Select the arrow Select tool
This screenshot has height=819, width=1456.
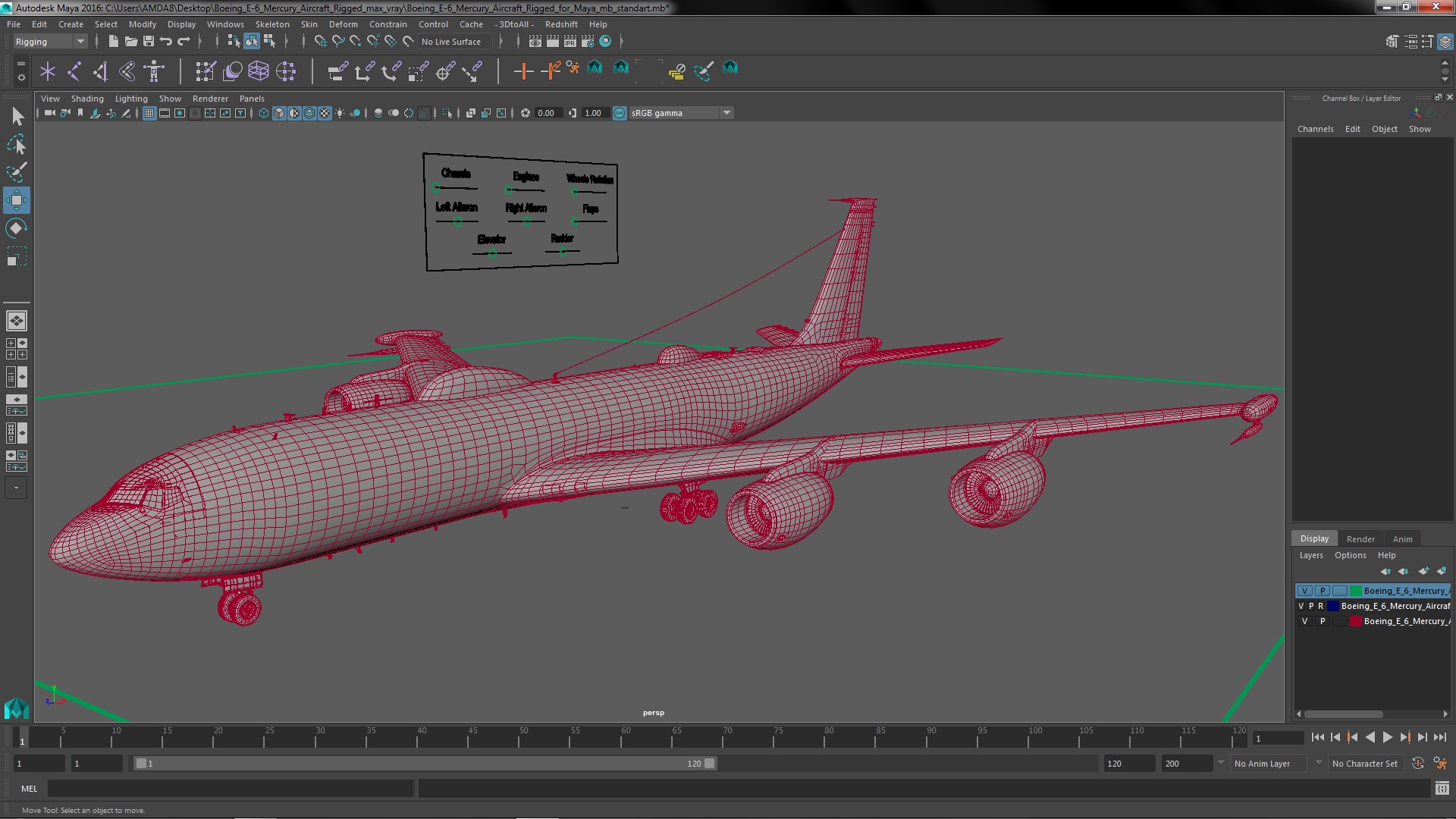(x=17, y=116)
